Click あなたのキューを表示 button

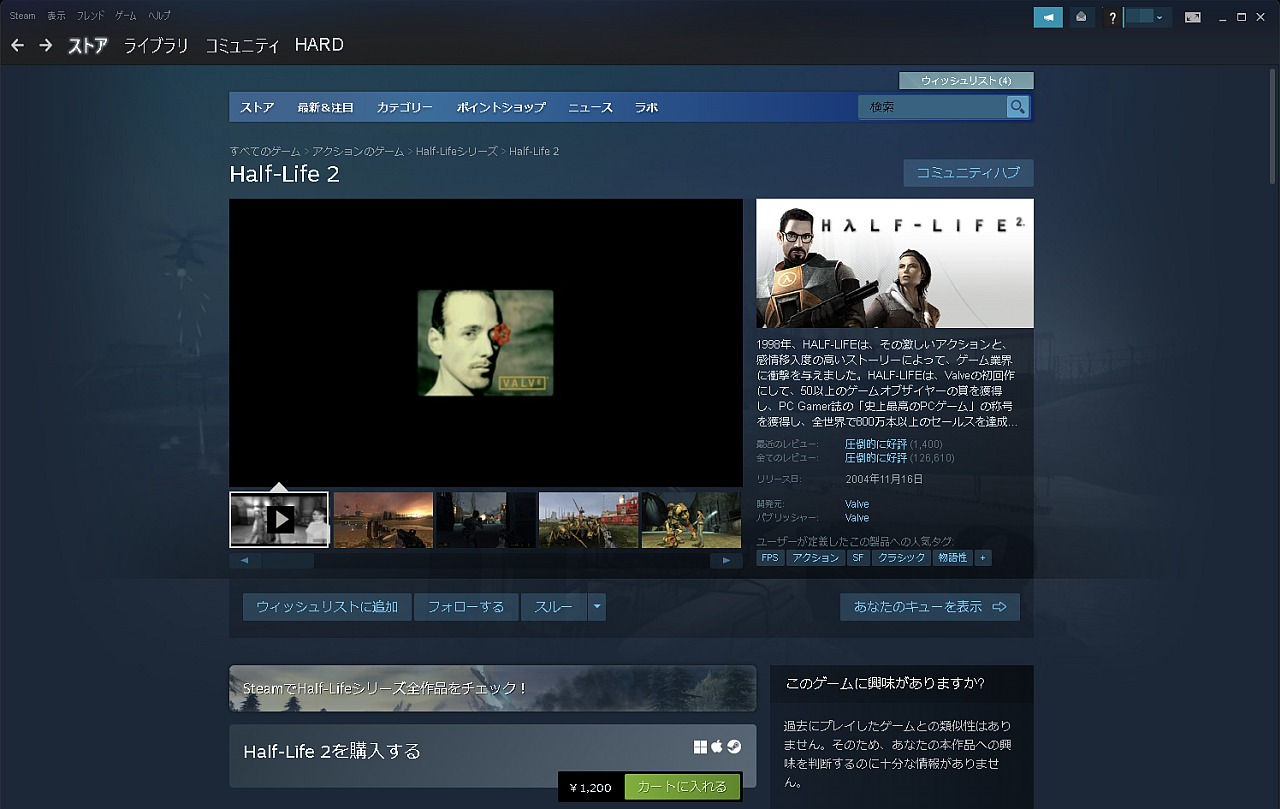tap(930, 607)
